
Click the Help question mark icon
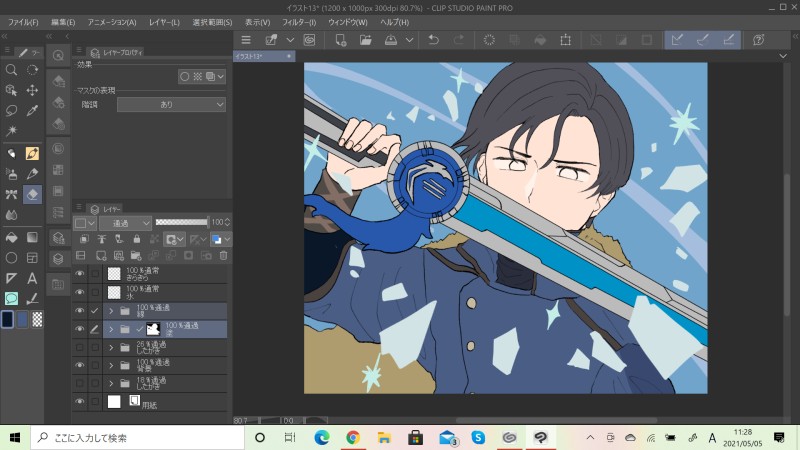[759, 40]
